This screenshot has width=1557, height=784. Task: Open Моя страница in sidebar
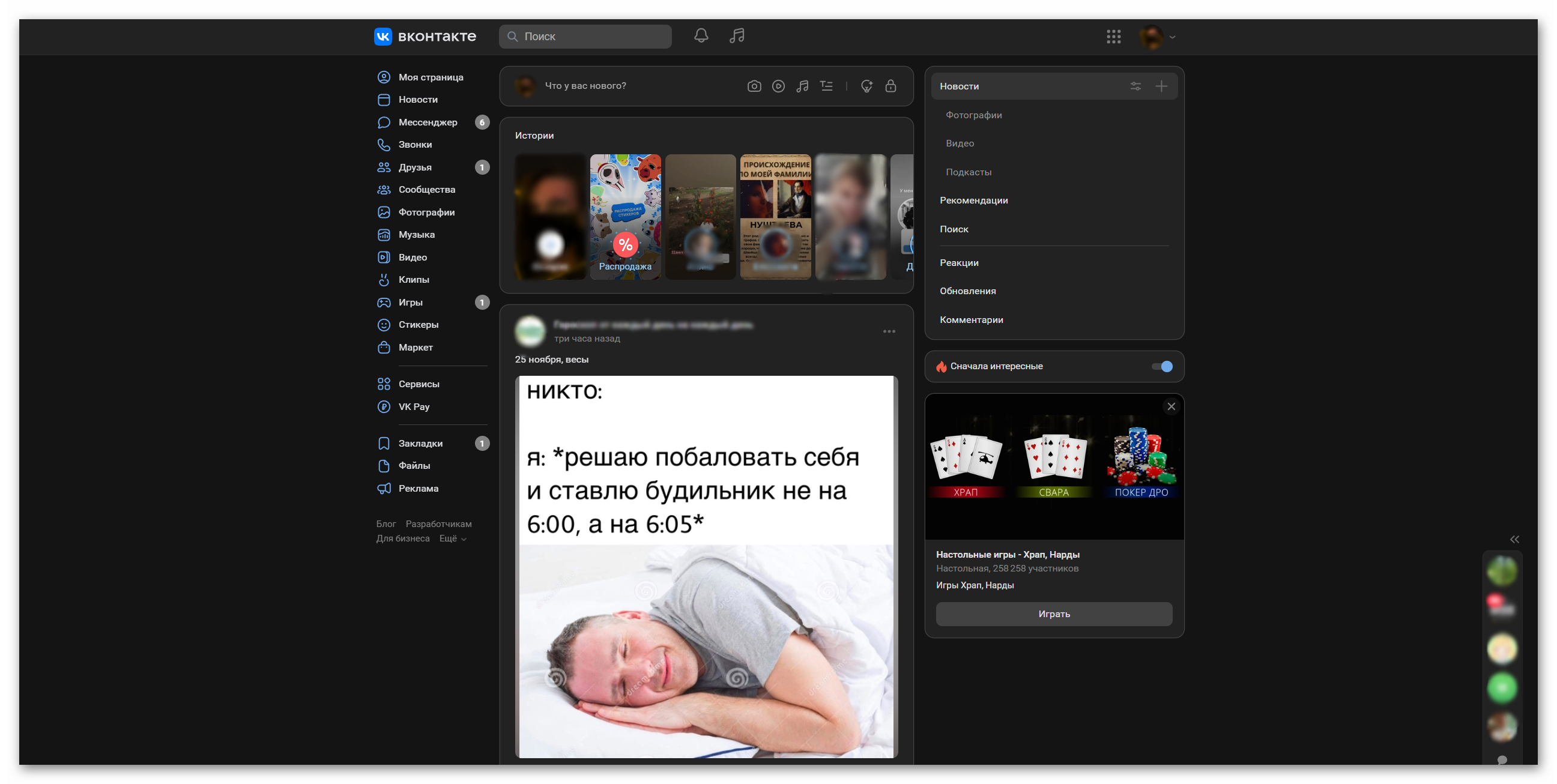pyautogui.click(x=431, y=77)
